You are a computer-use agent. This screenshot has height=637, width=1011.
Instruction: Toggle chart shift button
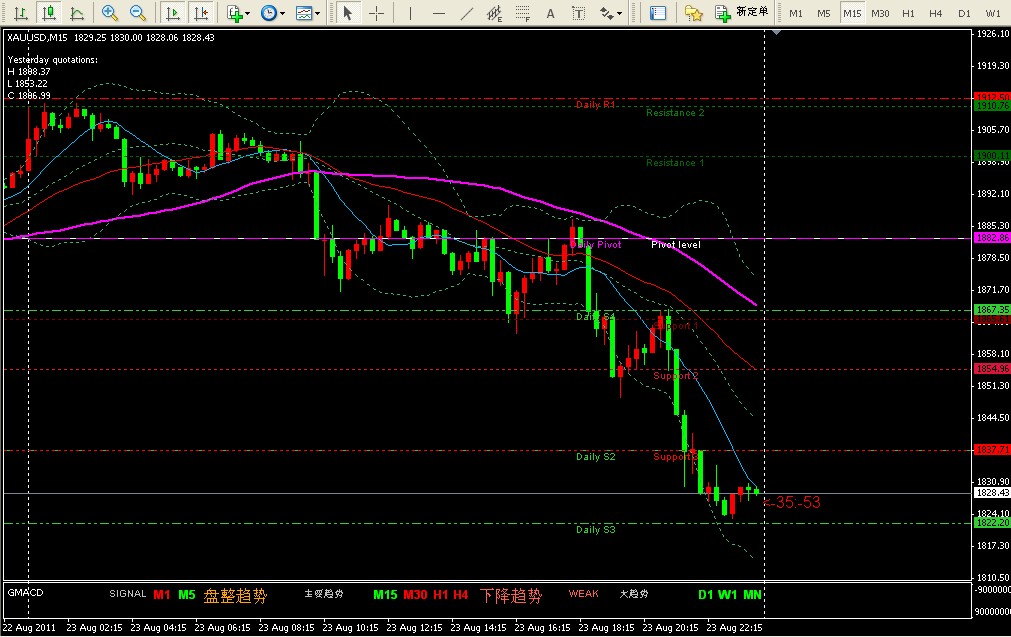tap(201, 13)
